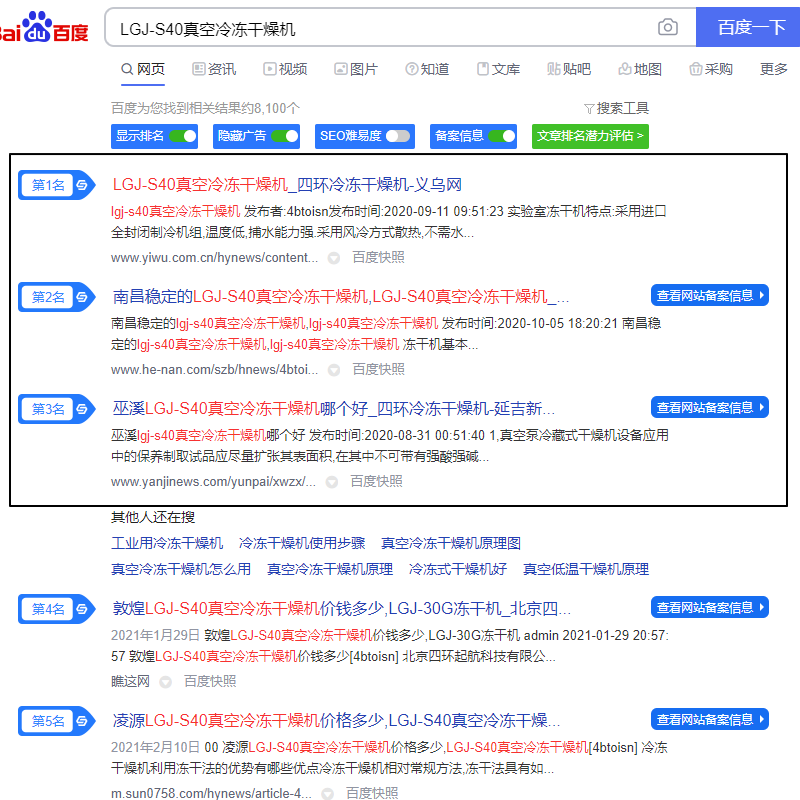Switch to the 贴吧 tab
800x800 pixels.
click(x=569, y=69)
